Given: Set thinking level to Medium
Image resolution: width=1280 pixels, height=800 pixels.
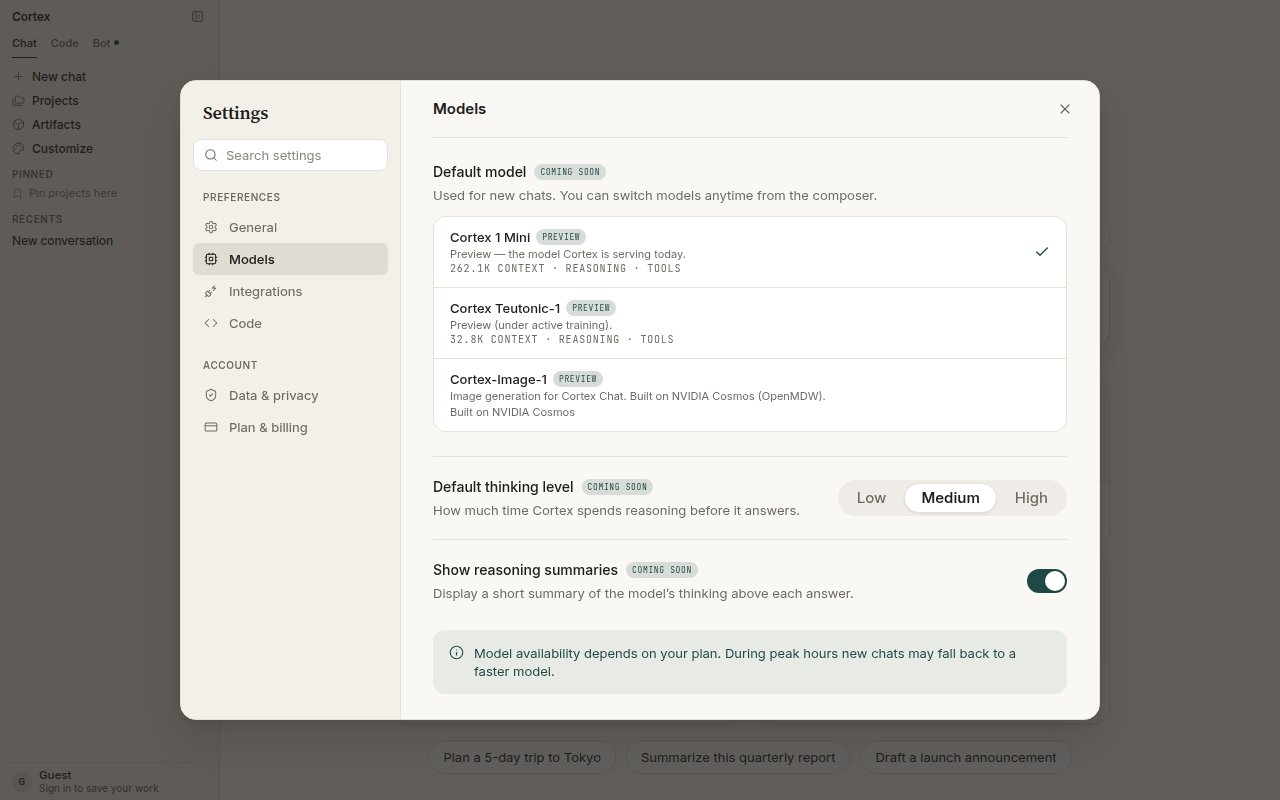Looking at the screenshot, I should [950, 498].
